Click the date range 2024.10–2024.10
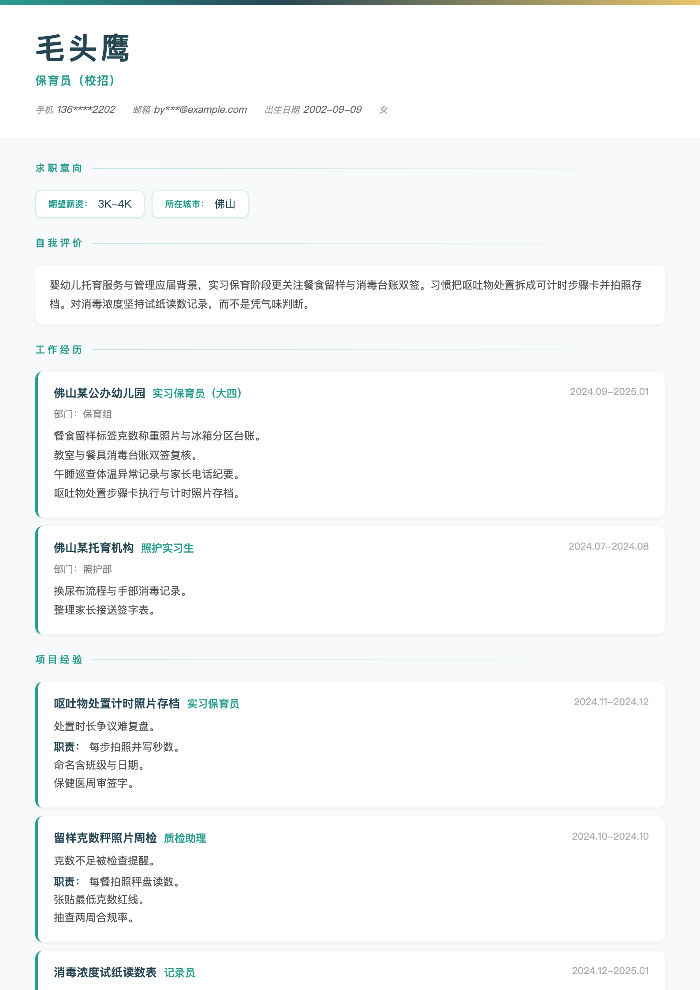The image size is (700, 990). (x=610, y=836)
